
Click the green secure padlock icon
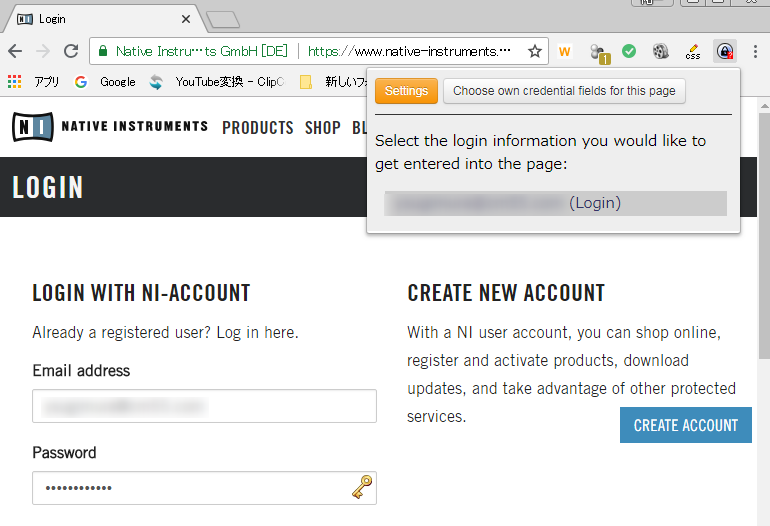(103, 51)
